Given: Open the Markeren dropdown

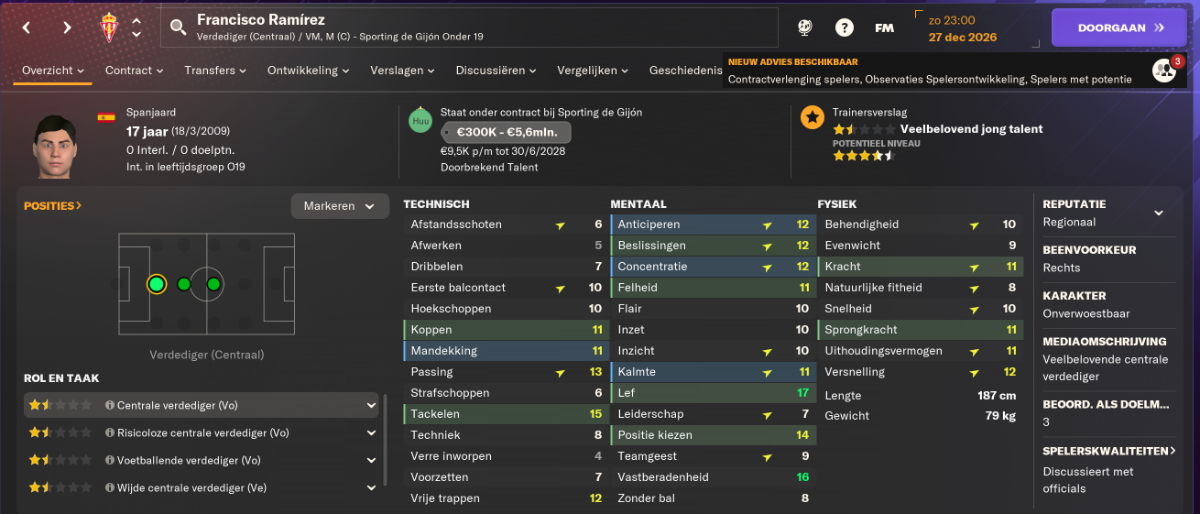Looking at the screenshot, I should pyautogui.click(x=340, y=206).
